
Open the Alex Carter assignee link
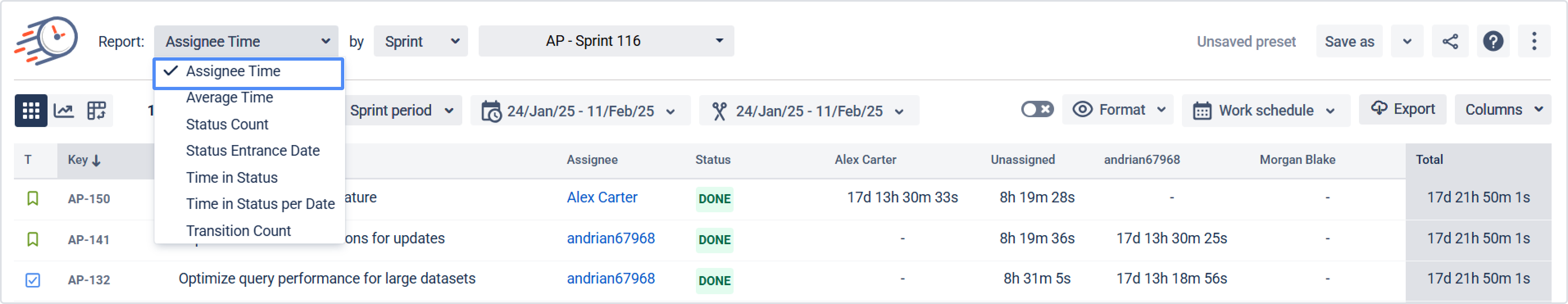pyautogui.click(x=602, y=197)
